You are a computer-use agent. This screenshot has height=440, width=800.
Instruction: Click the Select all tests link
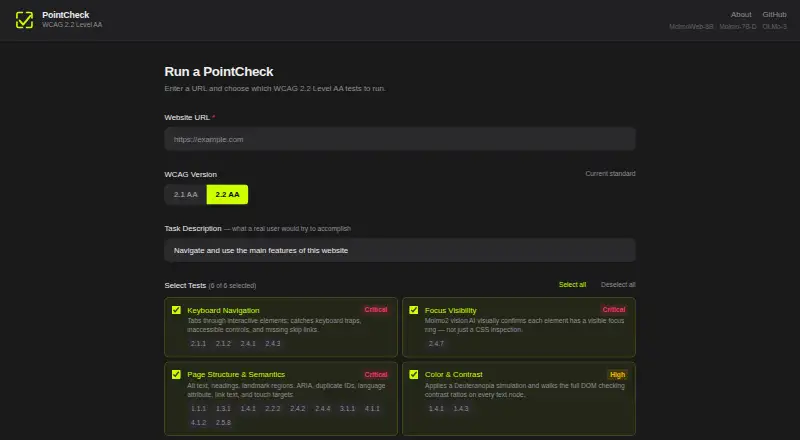point(572,284)
